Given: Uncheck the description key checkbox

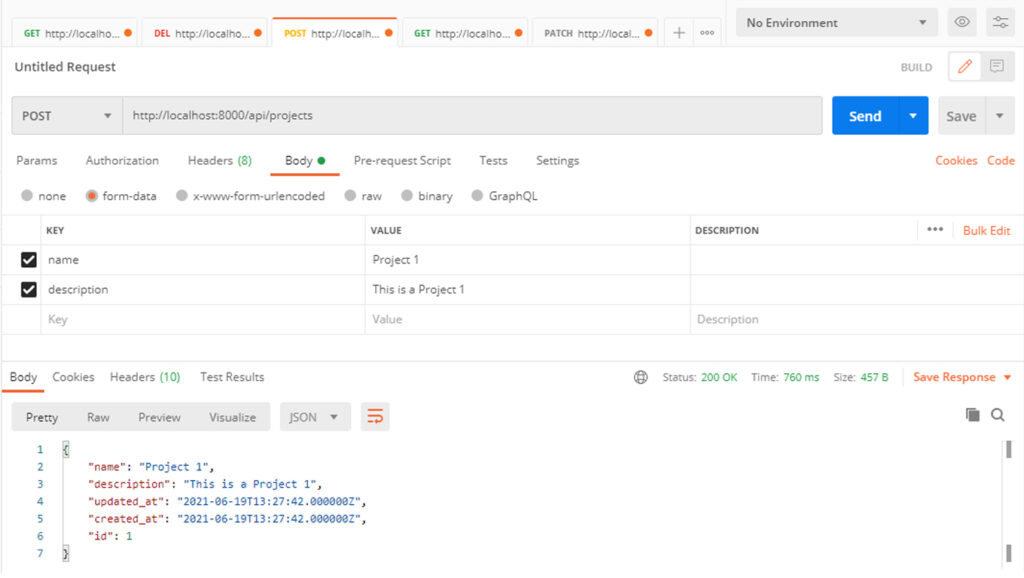Looking at the screenshot, I should pos(29,289).
